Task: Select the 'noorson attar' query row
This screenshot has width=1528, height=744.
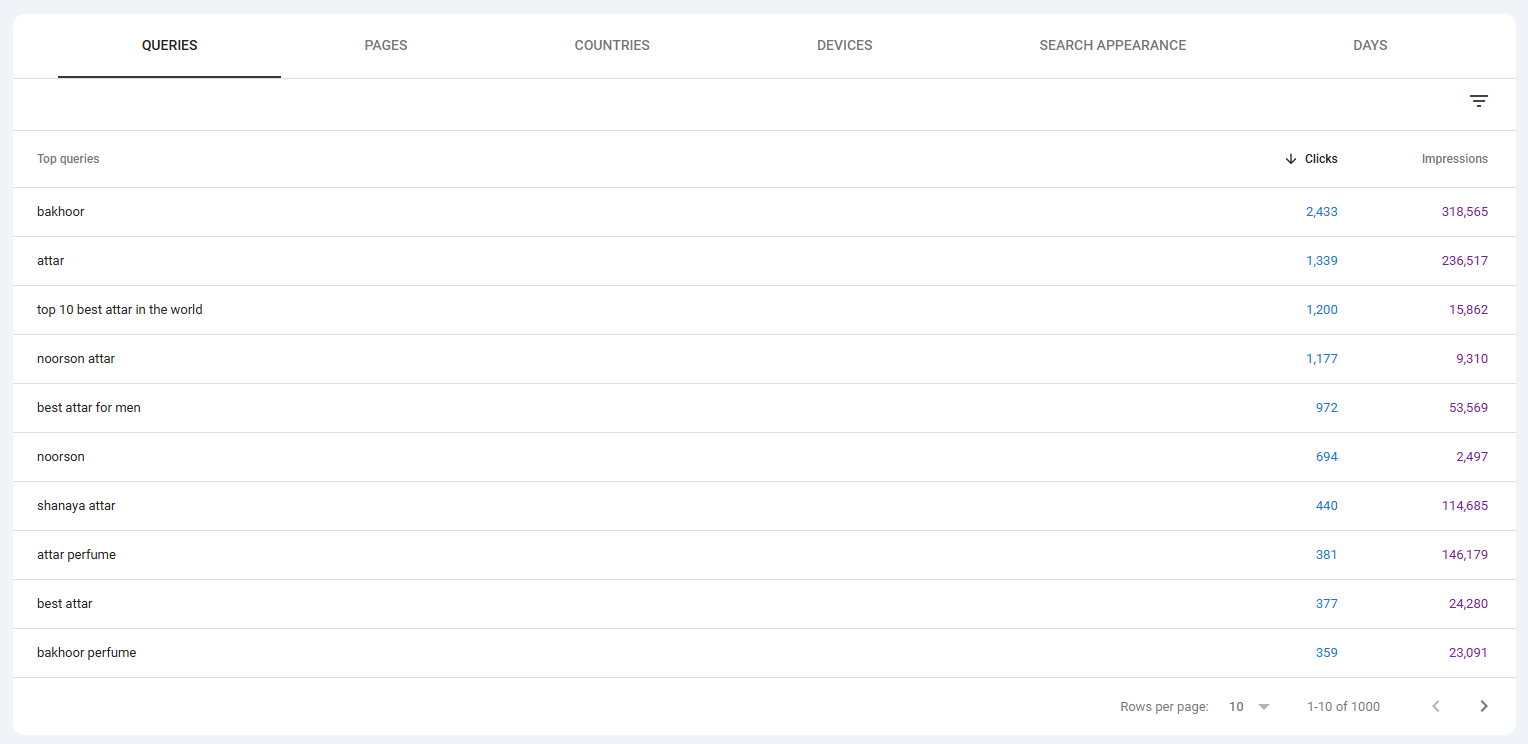Action: pyautogui.click(x=76, y=359)
